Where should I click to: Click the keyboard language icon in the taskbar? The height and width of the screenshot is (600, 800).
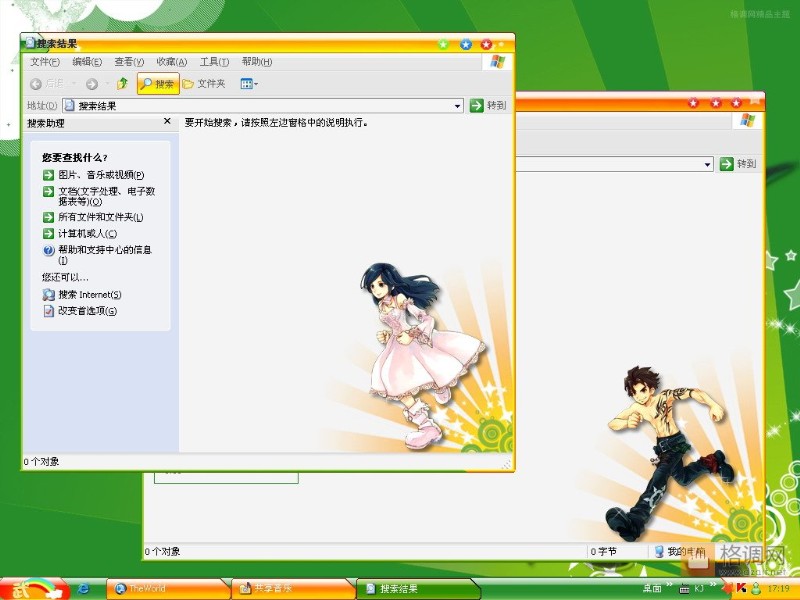point(684,589)
